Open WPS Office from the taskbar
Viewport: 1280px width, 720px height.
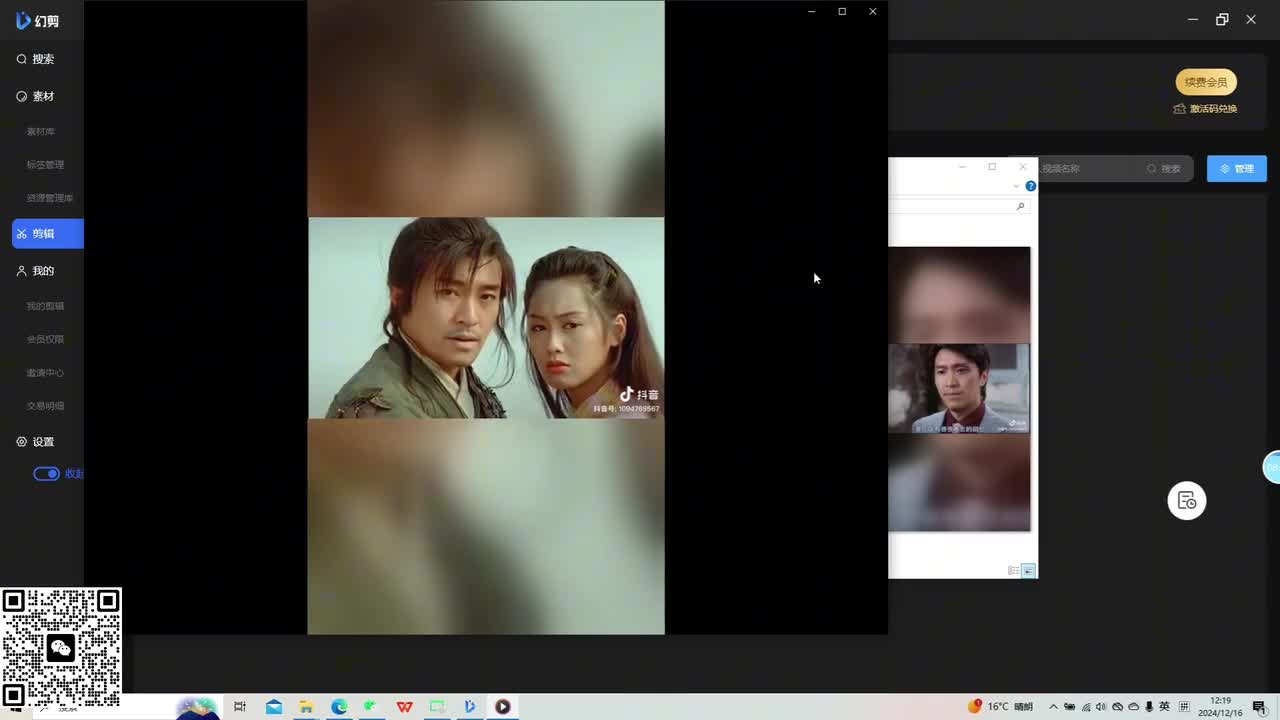404,707
